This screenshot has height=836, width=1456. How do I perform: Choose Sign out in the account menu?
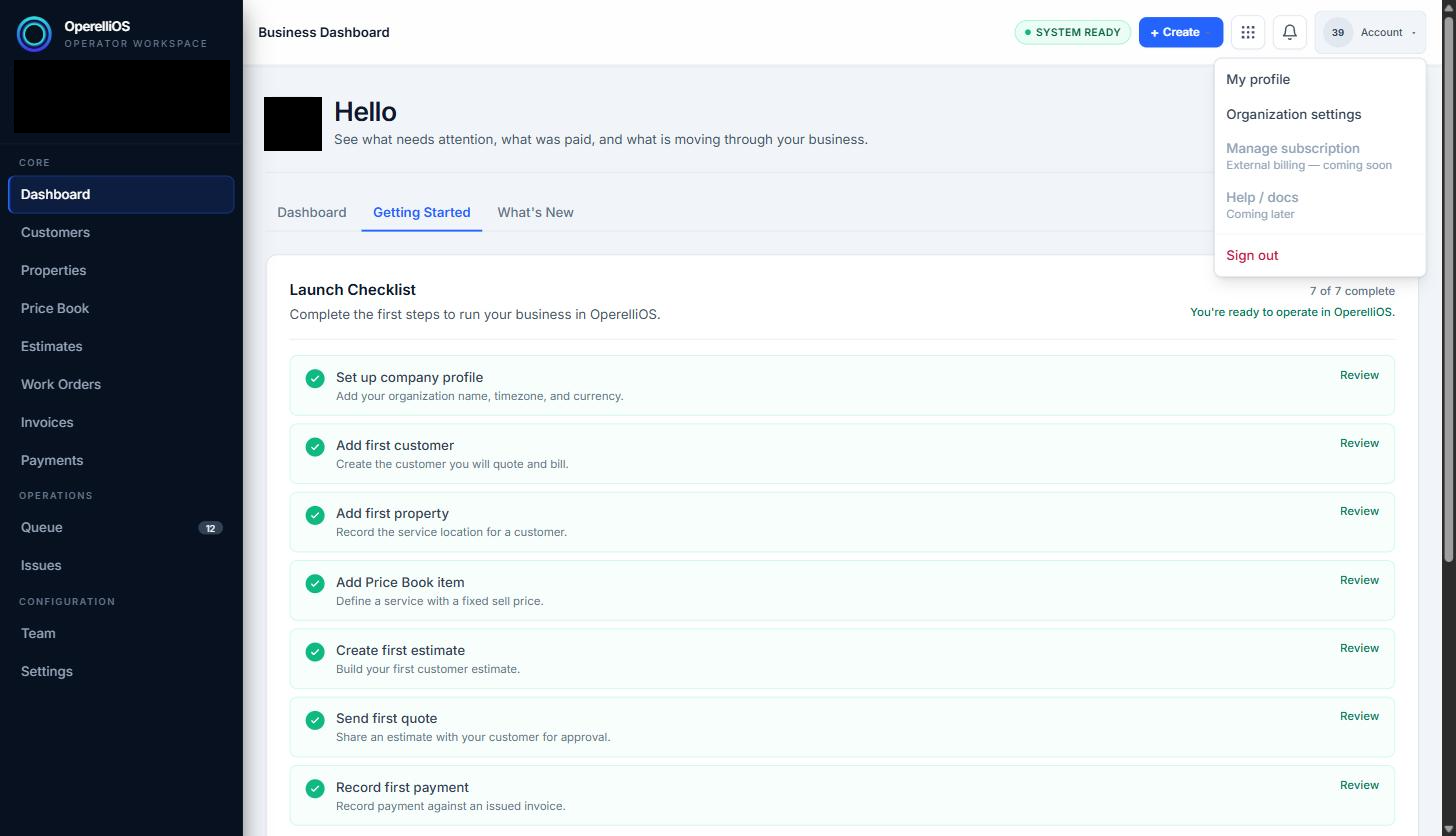(x=1252, y=255)
